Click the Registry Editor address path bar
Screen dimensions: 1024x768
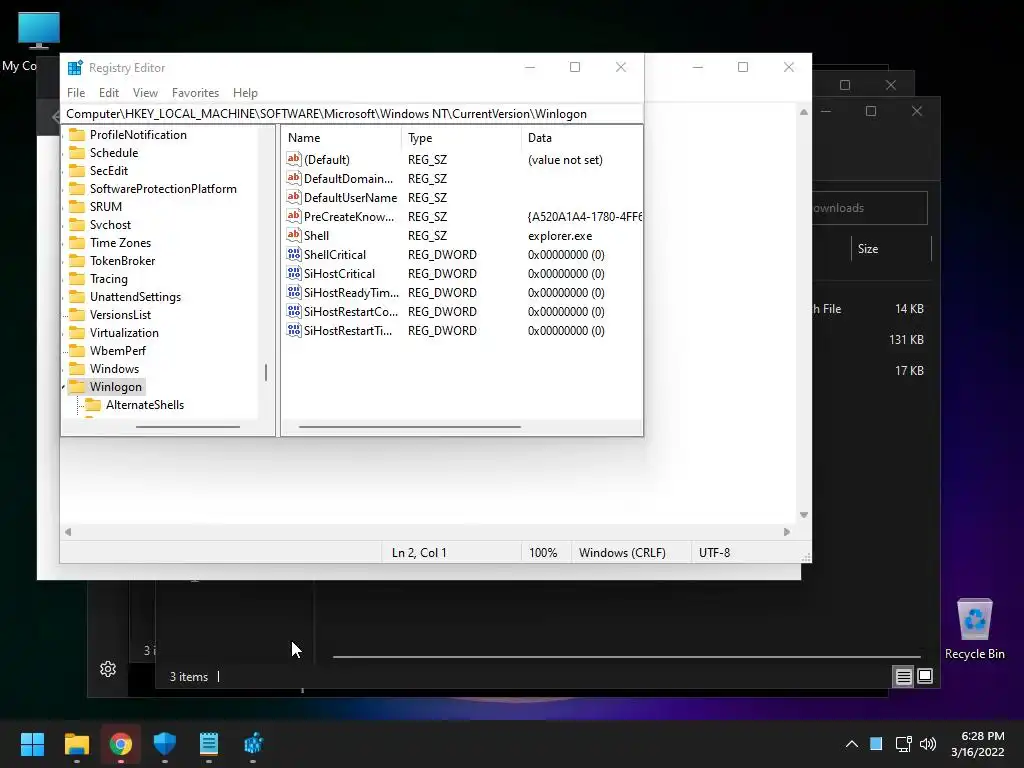coord(353,114)
